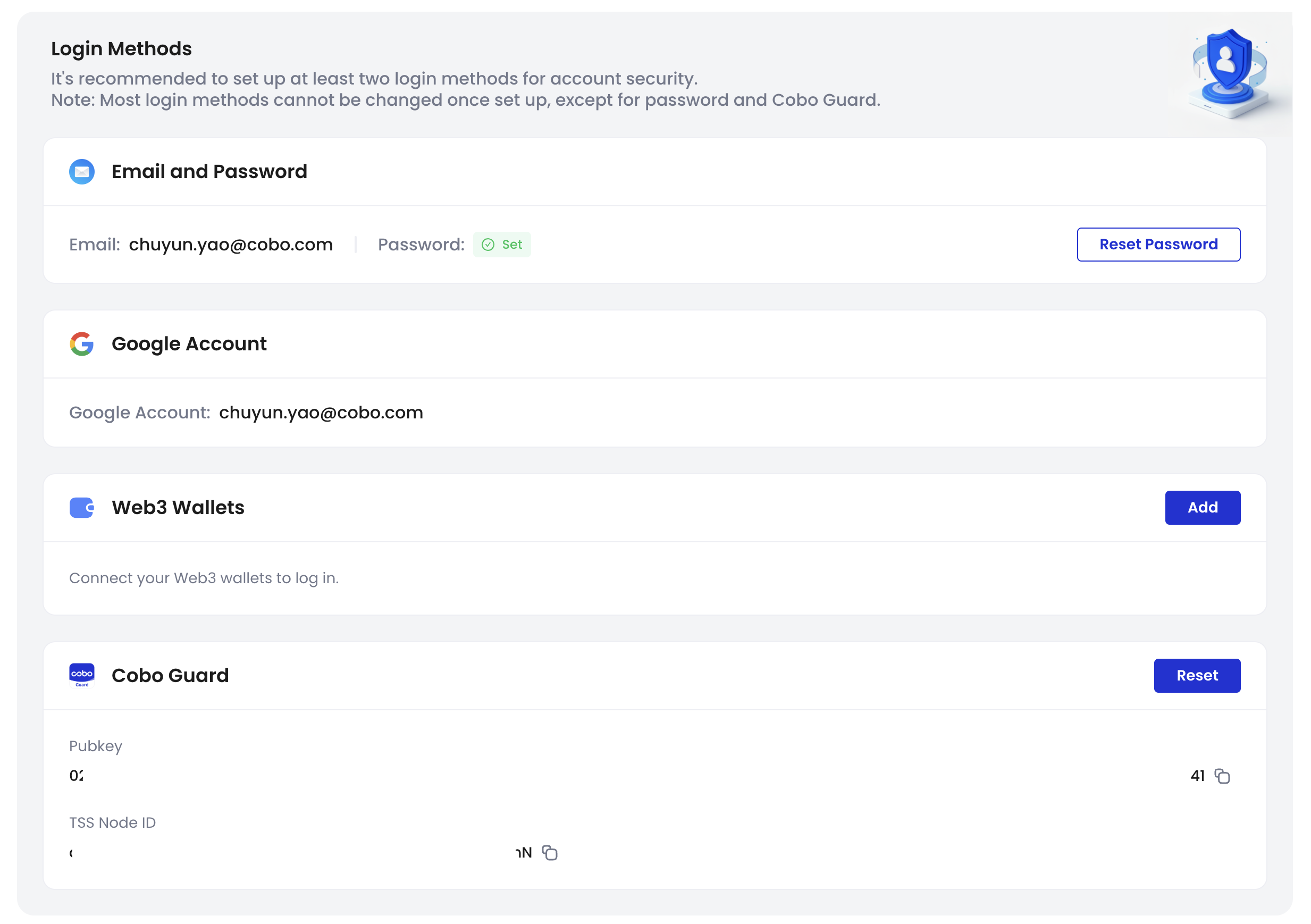The image size is (1311, 924).
Task: Click the green password Set badge
Action: point(502,245)
